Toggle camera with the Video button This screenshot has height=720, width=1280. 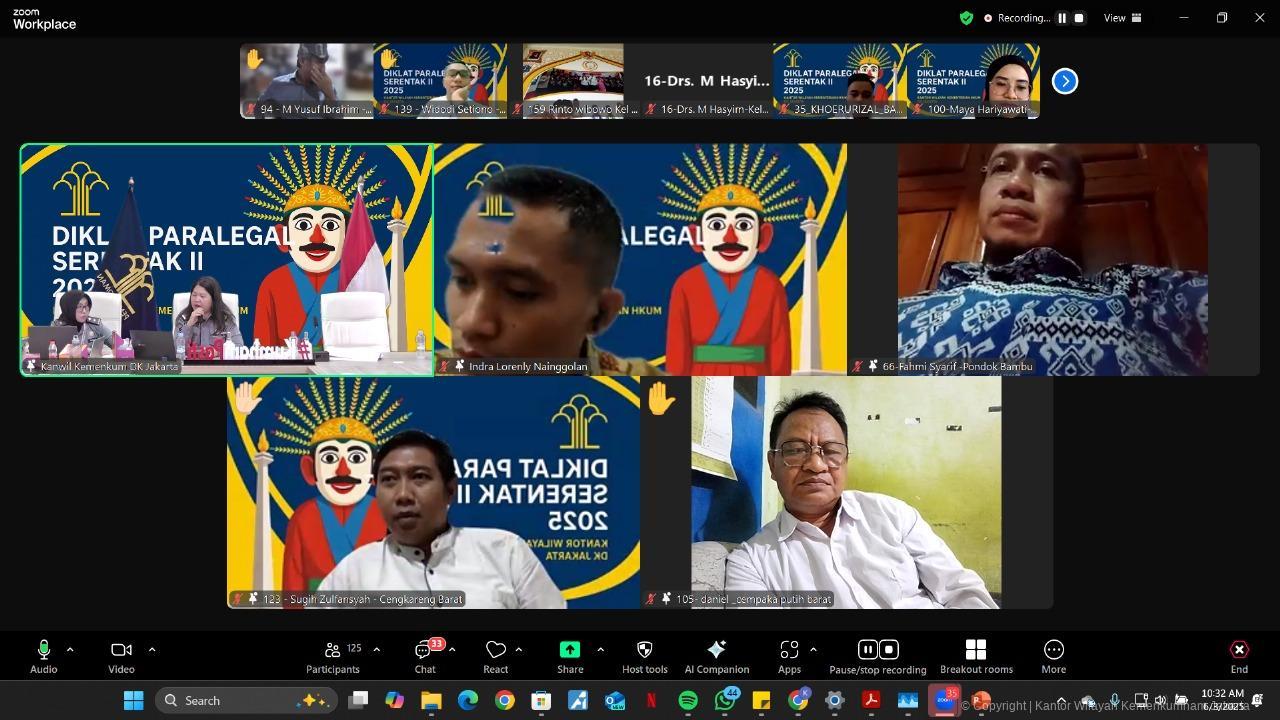click(x=121, y=656)
